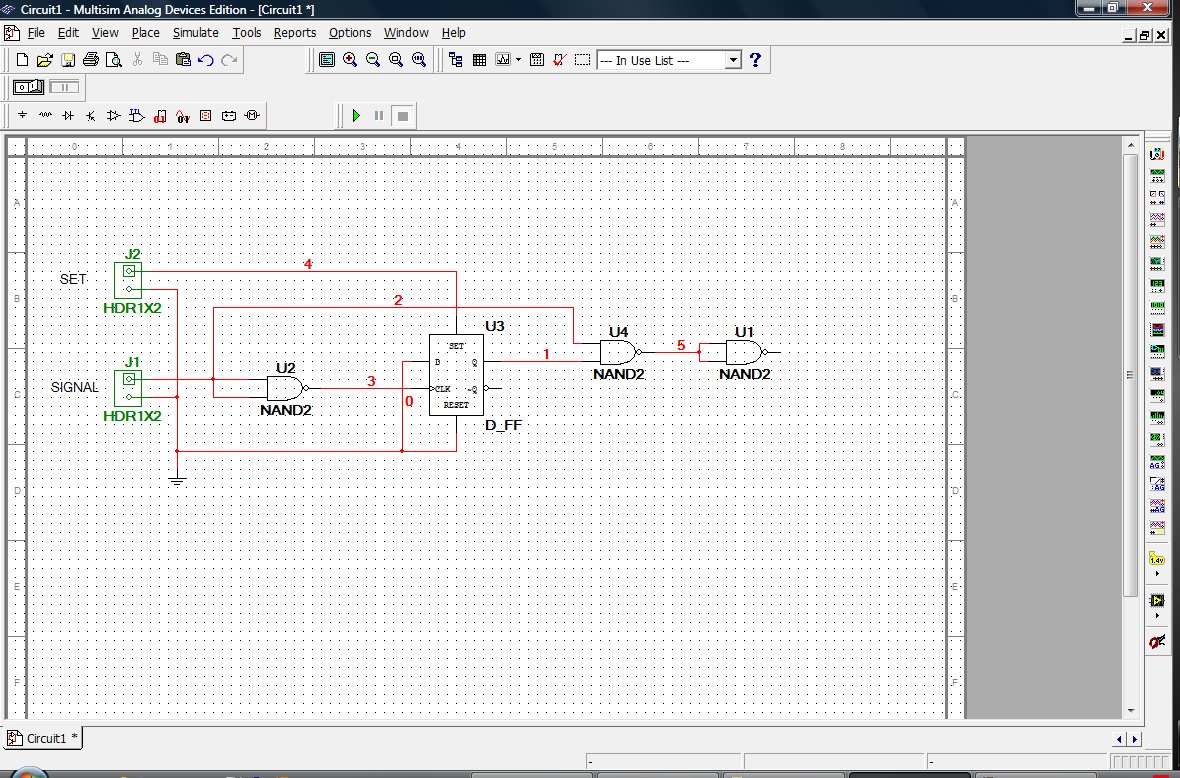This screenshot has width=1180, height=778.
Task: Click the vertical scrollbar of the workspace
Action: [x=1131, y=374]
